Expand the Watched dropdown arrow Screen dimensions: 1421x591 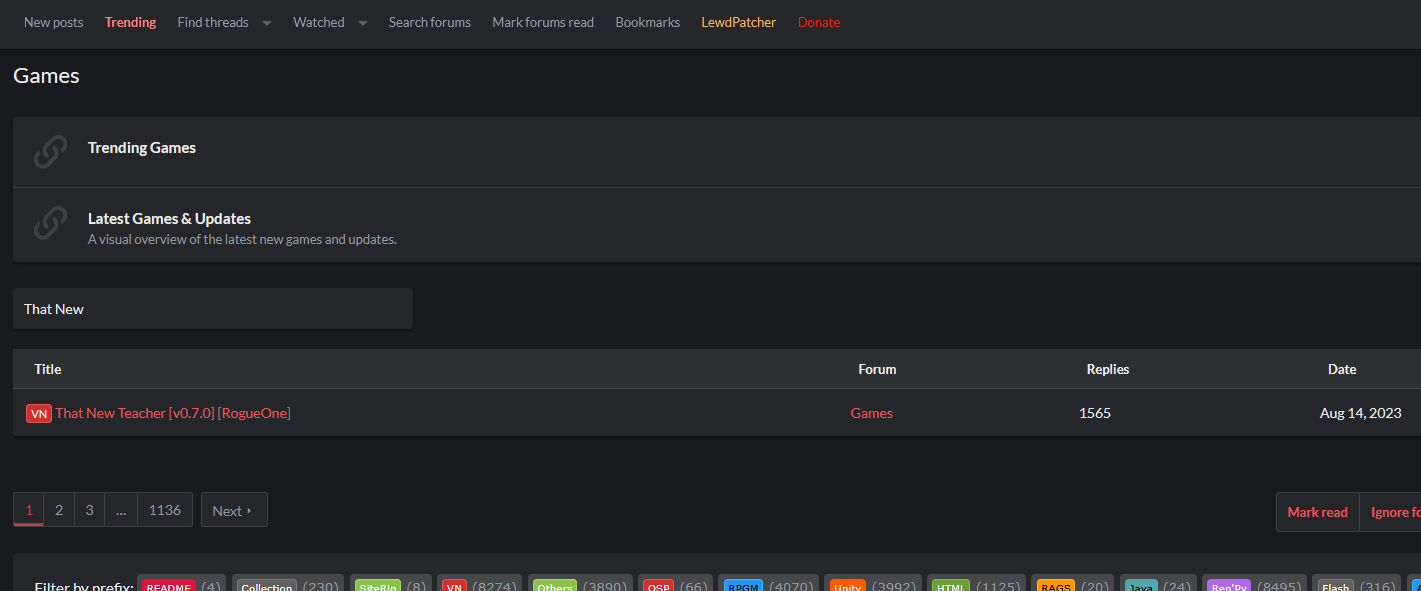point(363,23)
